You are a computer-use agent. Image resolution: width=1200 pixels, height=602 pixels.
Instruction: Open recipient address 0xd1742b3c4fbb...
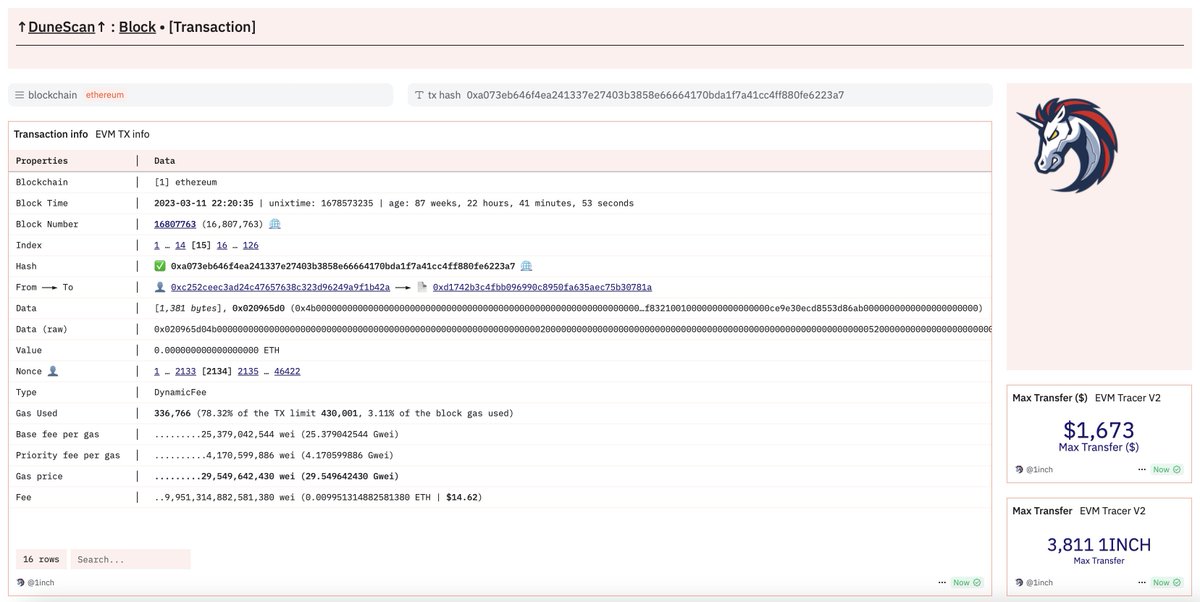(x=542, y=287)
